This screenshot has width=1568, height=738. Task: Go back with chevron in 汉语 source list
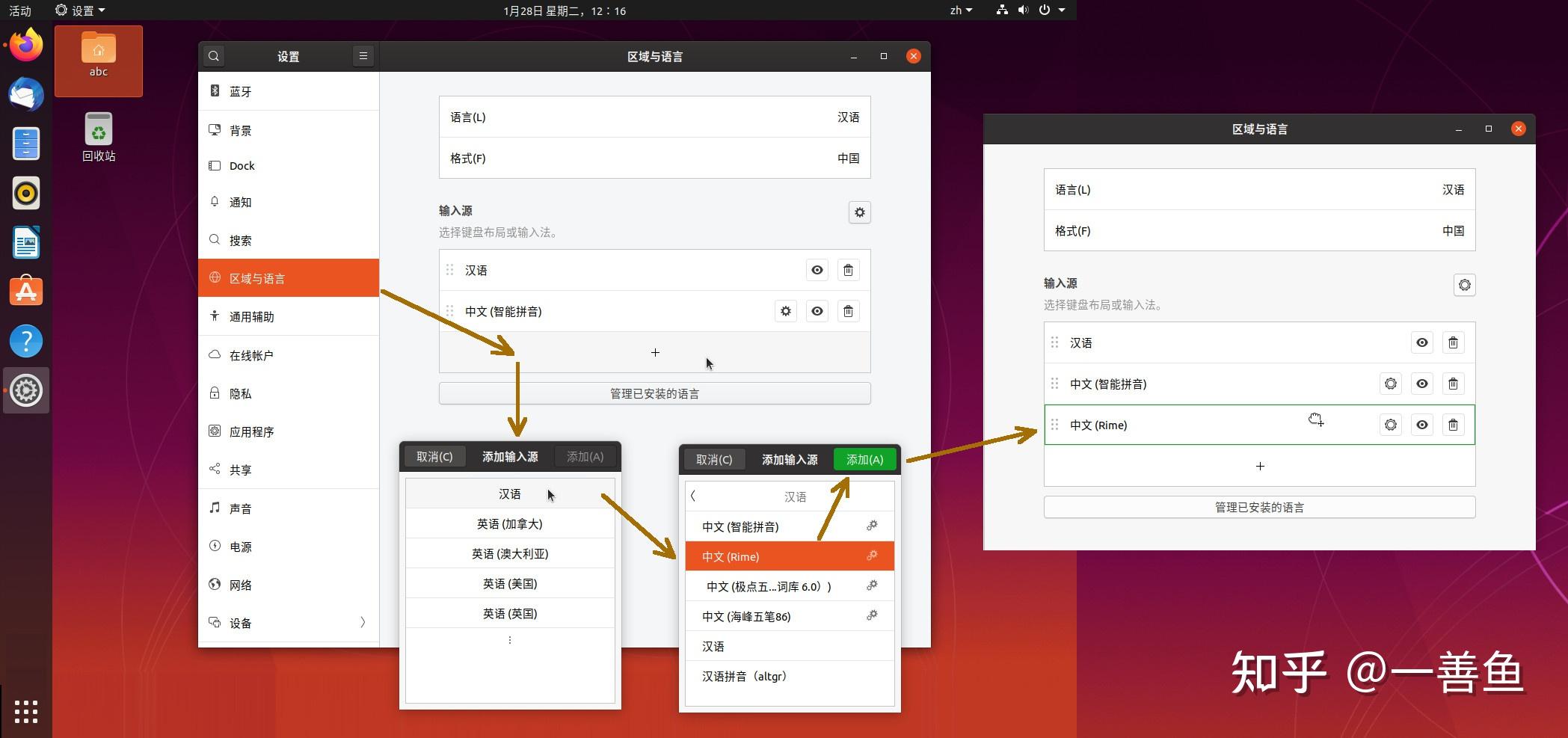(x=693, y=496)
